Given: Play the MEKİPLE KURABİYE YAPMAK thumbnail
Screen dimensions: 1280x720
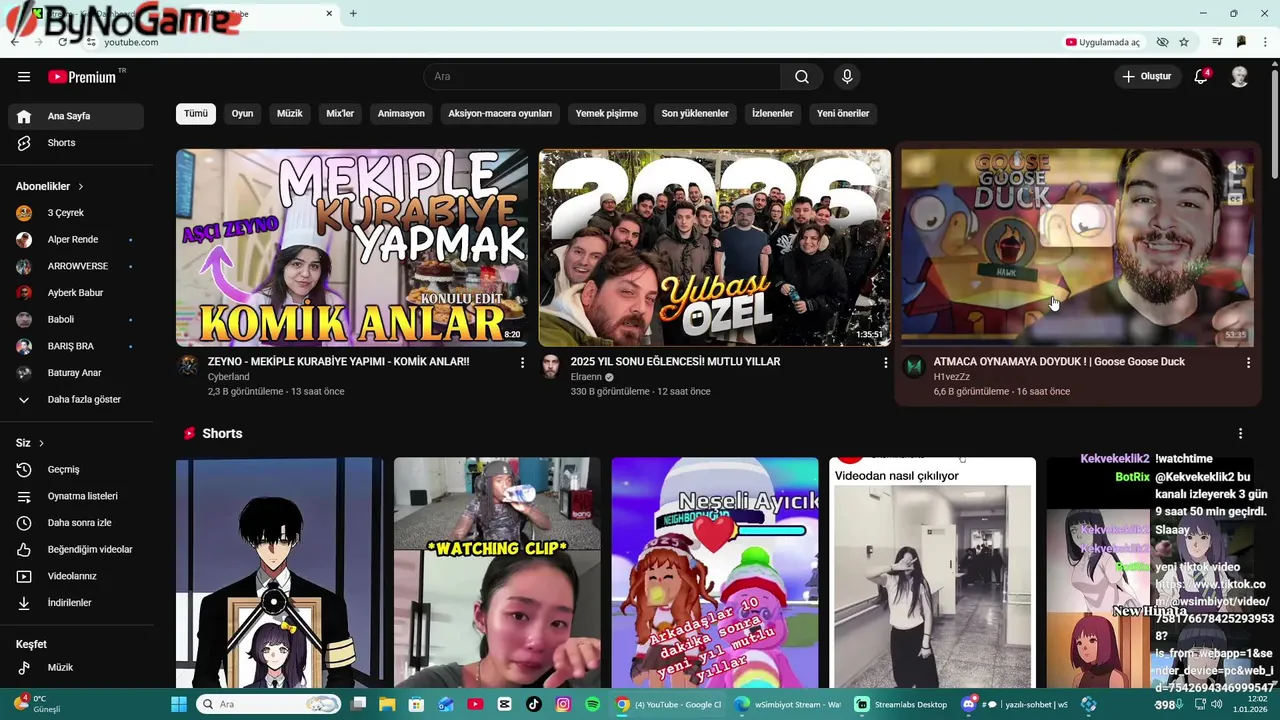Looking at the screenshot, I should click(x=352, y=248).
